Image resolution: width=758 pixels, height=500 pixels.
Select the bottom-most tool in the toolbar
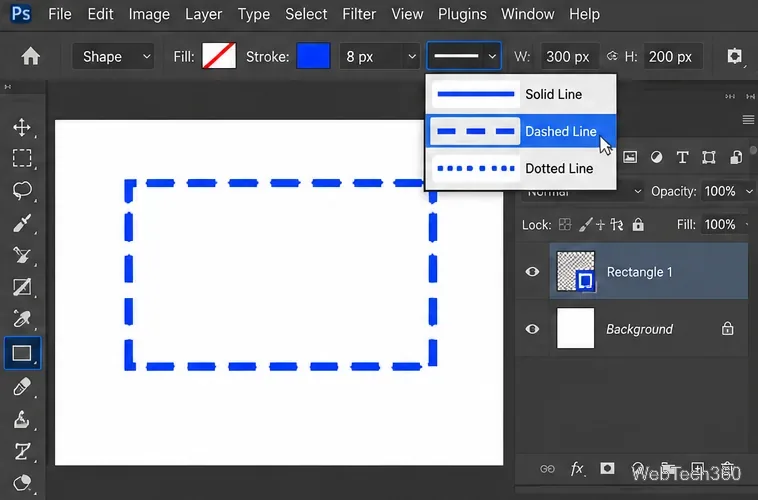pyautogui.click(x=22, y=483)
